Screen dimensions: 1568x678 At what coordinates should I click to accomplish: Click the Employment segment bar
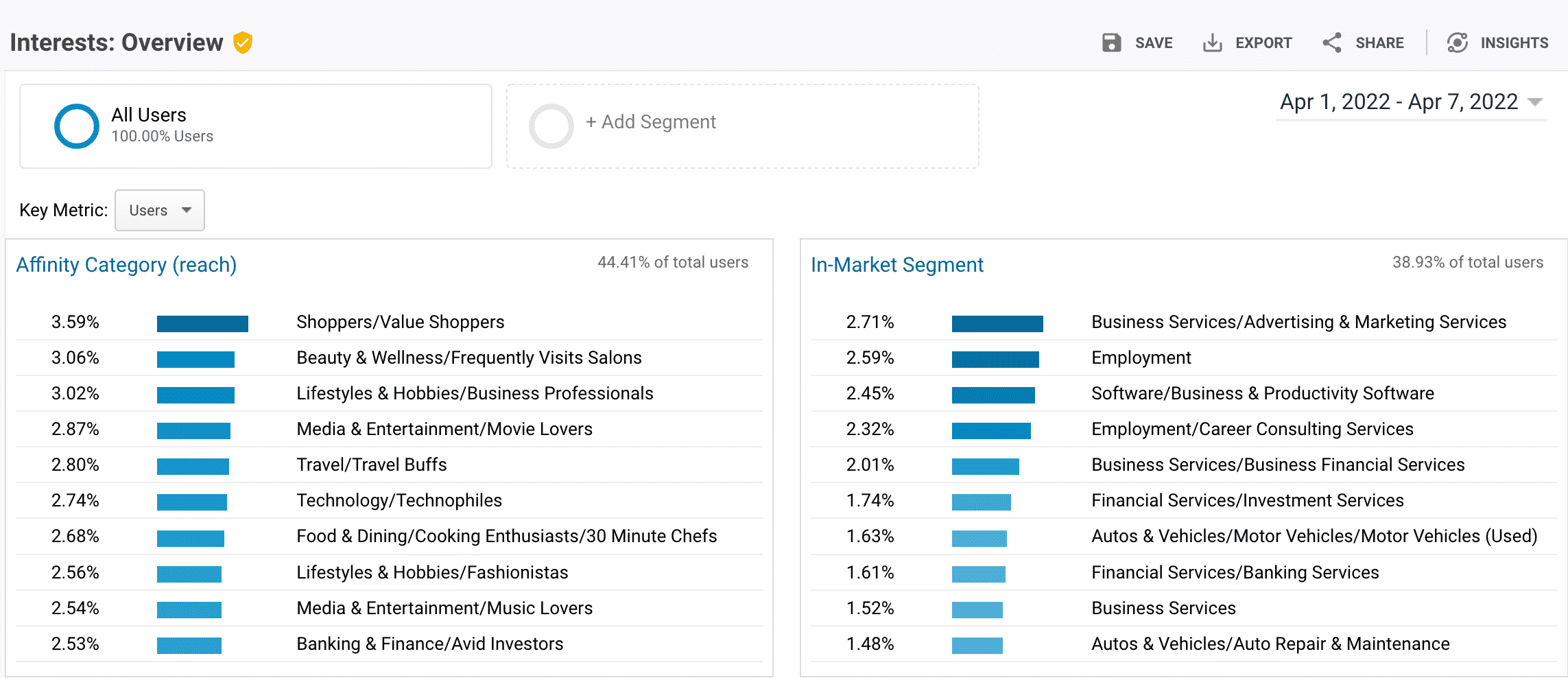coord(995,359)
